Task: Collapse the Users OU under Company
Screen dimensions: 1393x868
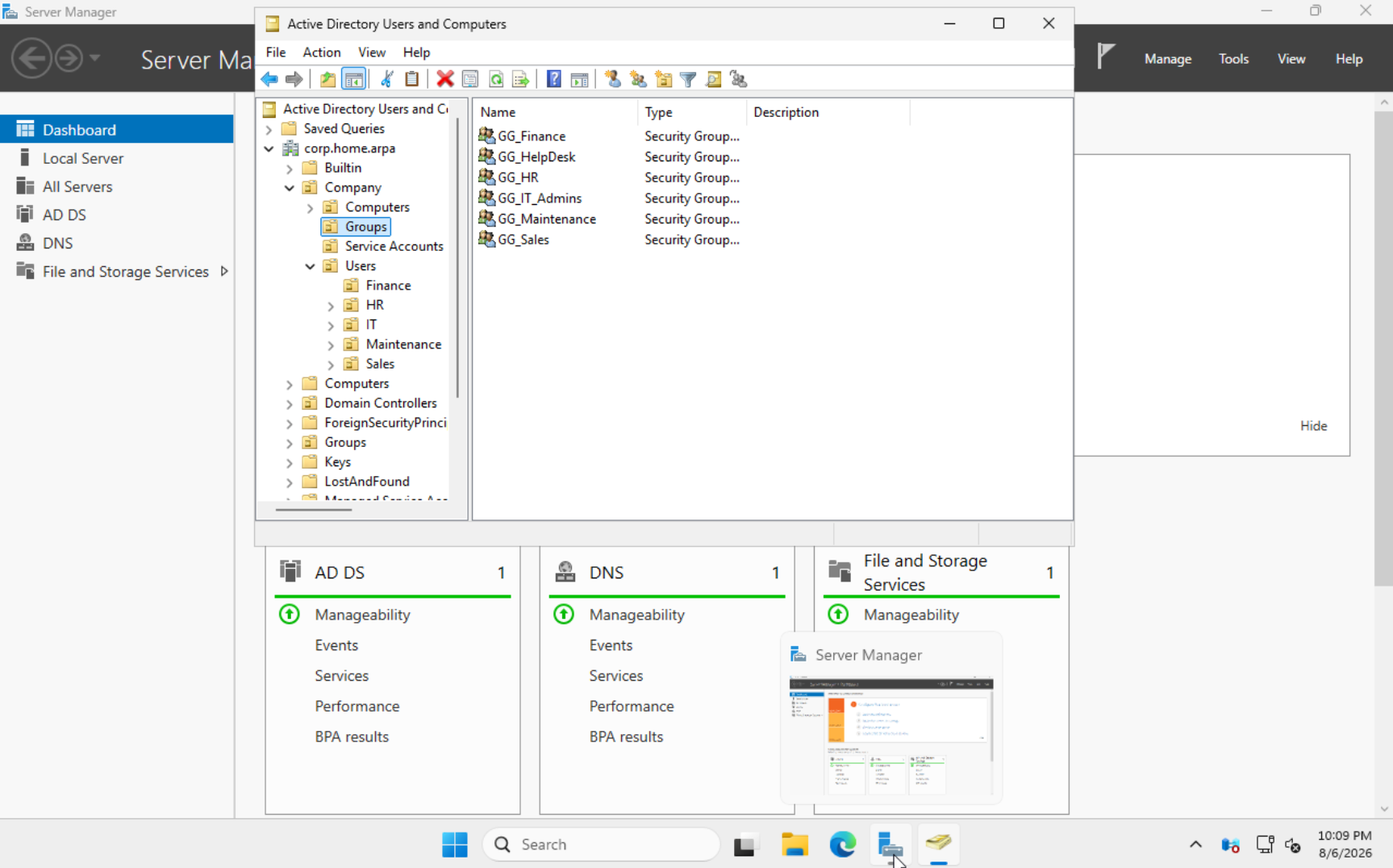Action: [311, 266]
